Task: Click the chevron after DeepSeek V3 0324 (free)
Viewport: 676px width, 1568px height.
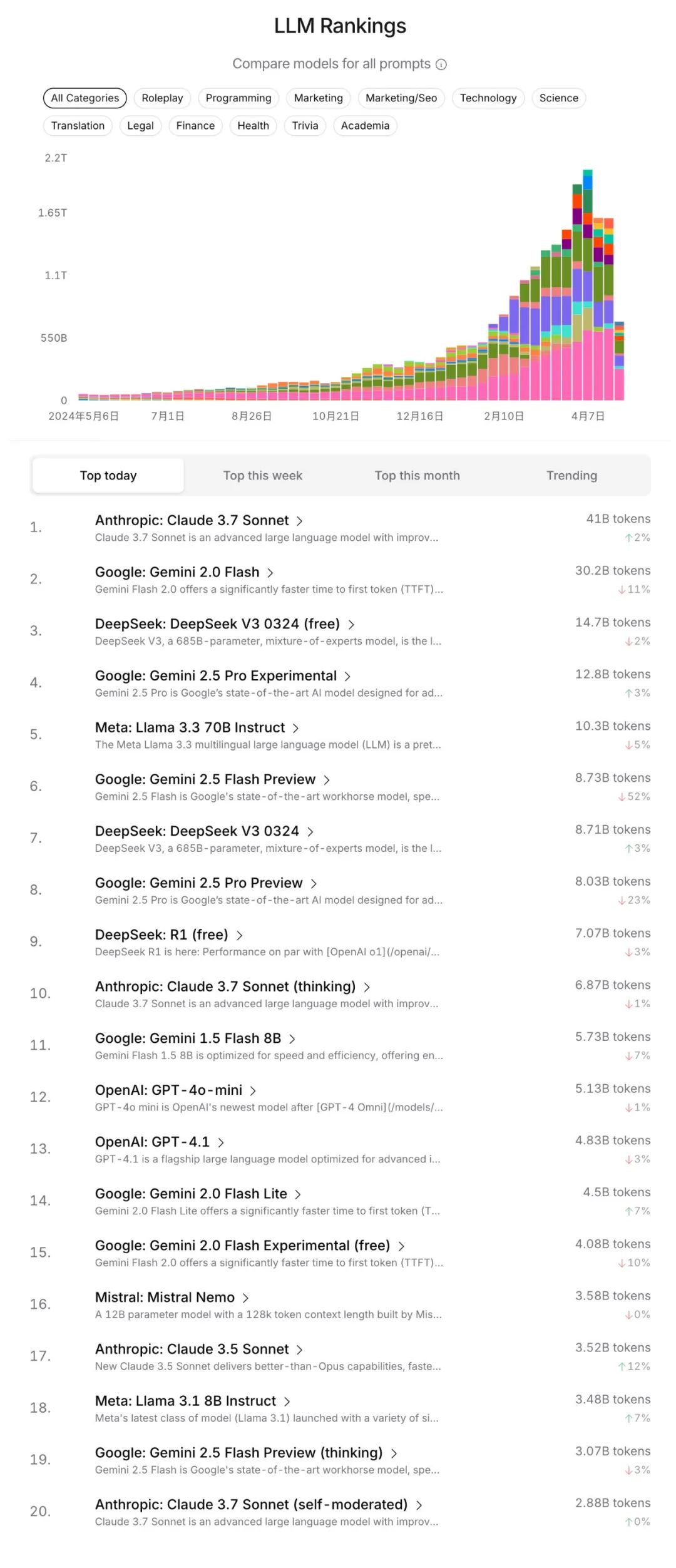Action: pyautogui.click(x=351, y=625)
